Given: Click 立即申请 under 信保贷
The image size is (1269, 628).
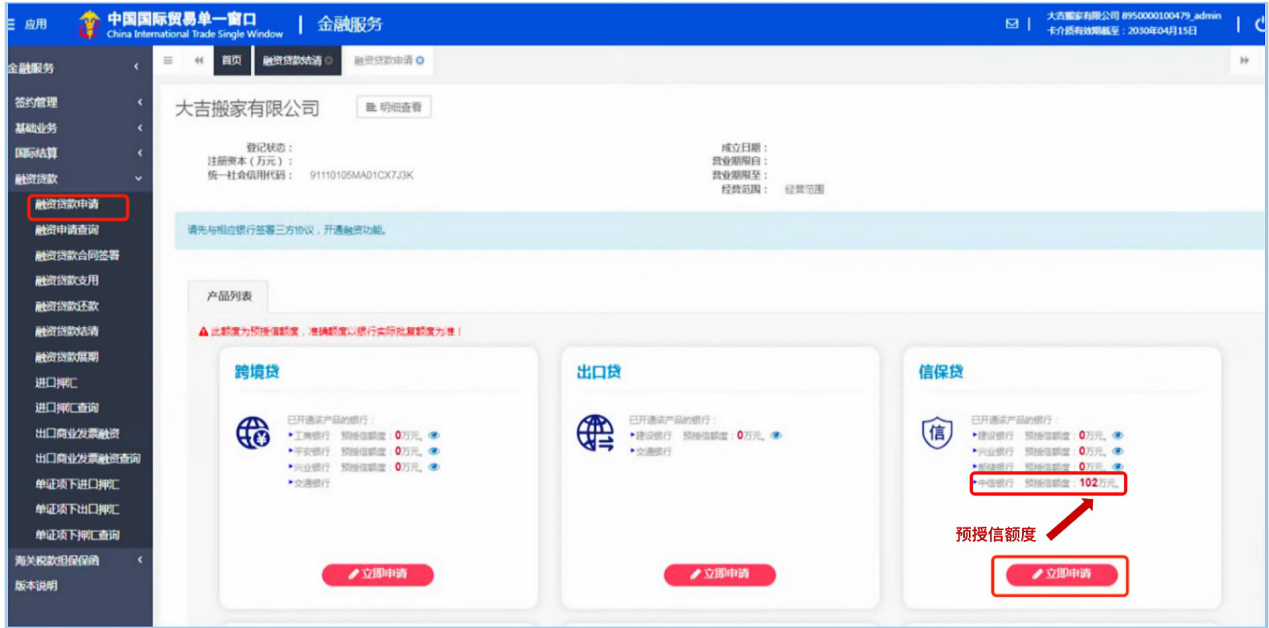Looking at the screenshot, I should tap(1062, 575).
